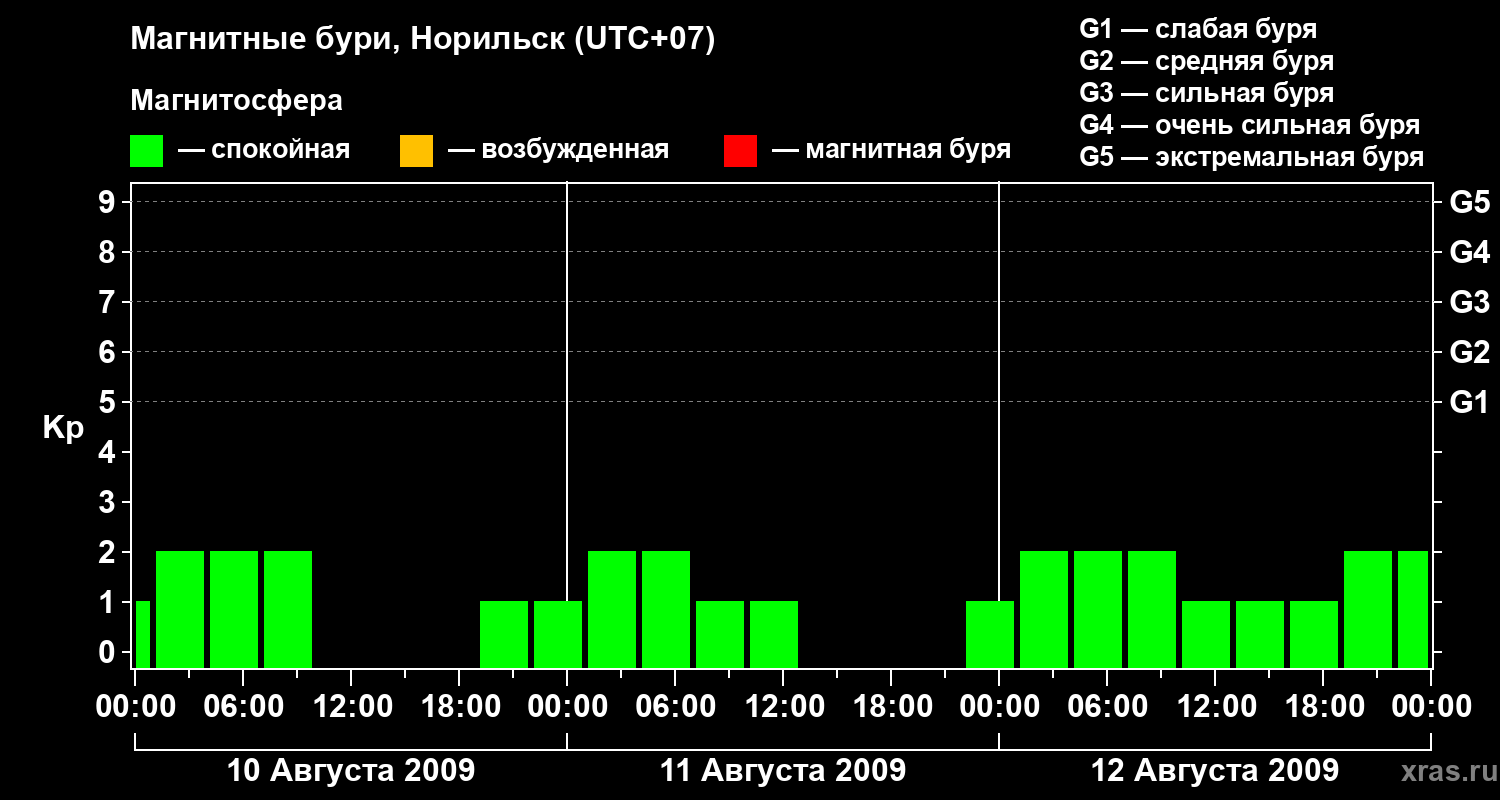Click the Kp 2 bar at 06:00 on 11 August
The width and height of the screenshot is (1500, 800).
(666, 609)
